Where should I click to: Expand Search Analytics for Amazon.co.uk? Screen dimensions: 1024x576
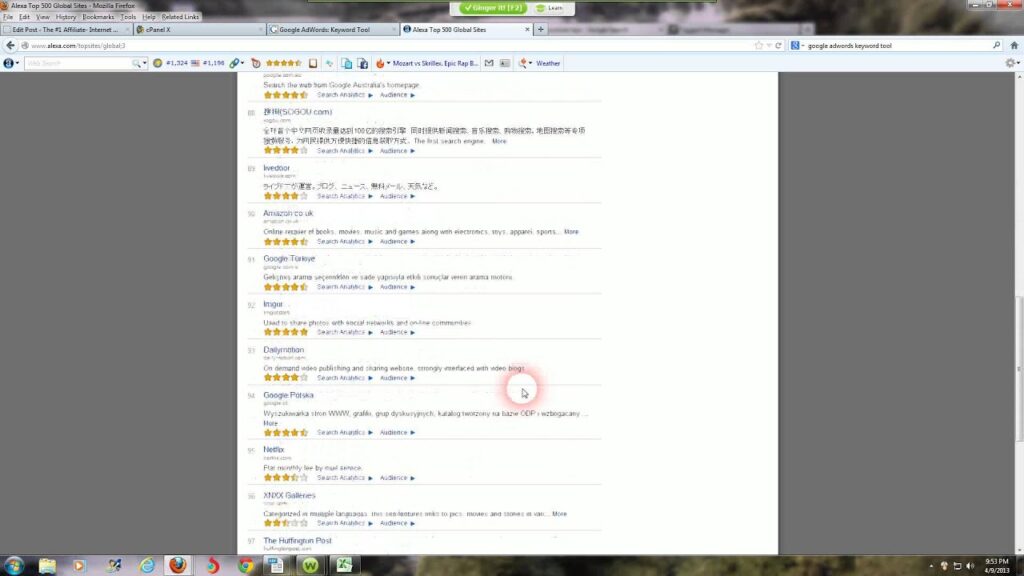click(x=345, y=242)
